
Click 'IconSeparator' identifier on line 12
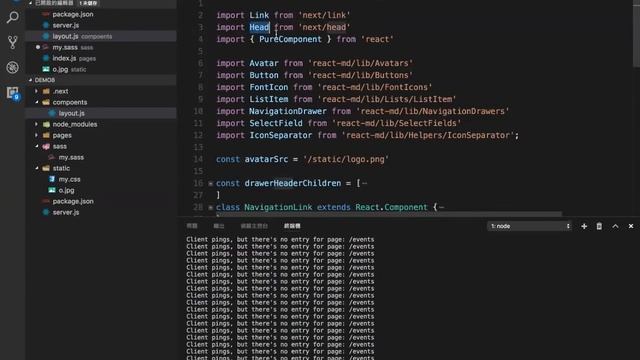280,136
